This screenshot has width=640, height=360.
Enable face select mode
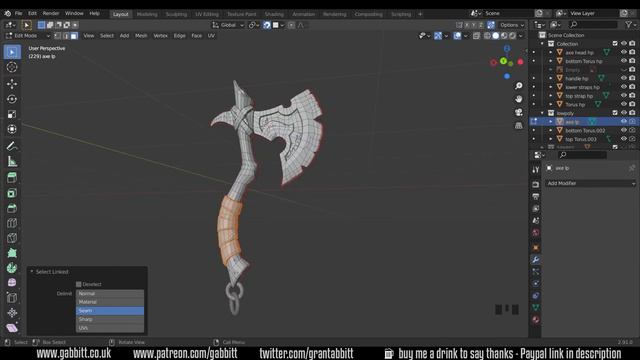click(x=74, y=36)
